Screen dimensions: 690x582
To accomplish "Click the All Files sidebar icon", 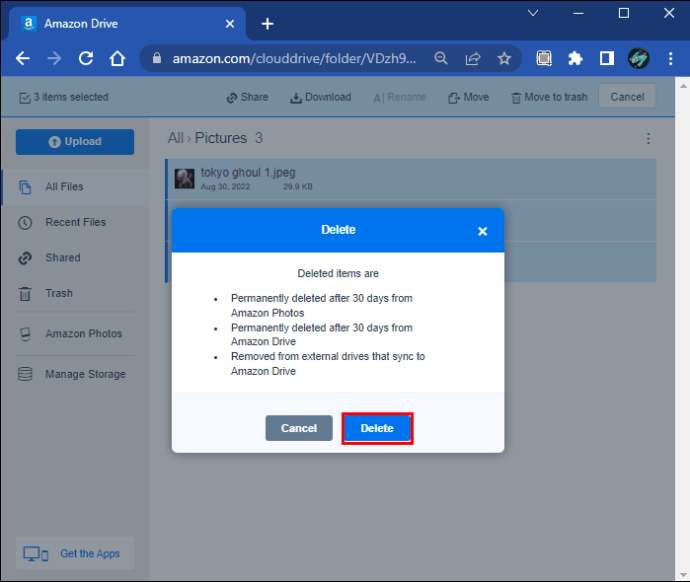I will tap(25, 187).
